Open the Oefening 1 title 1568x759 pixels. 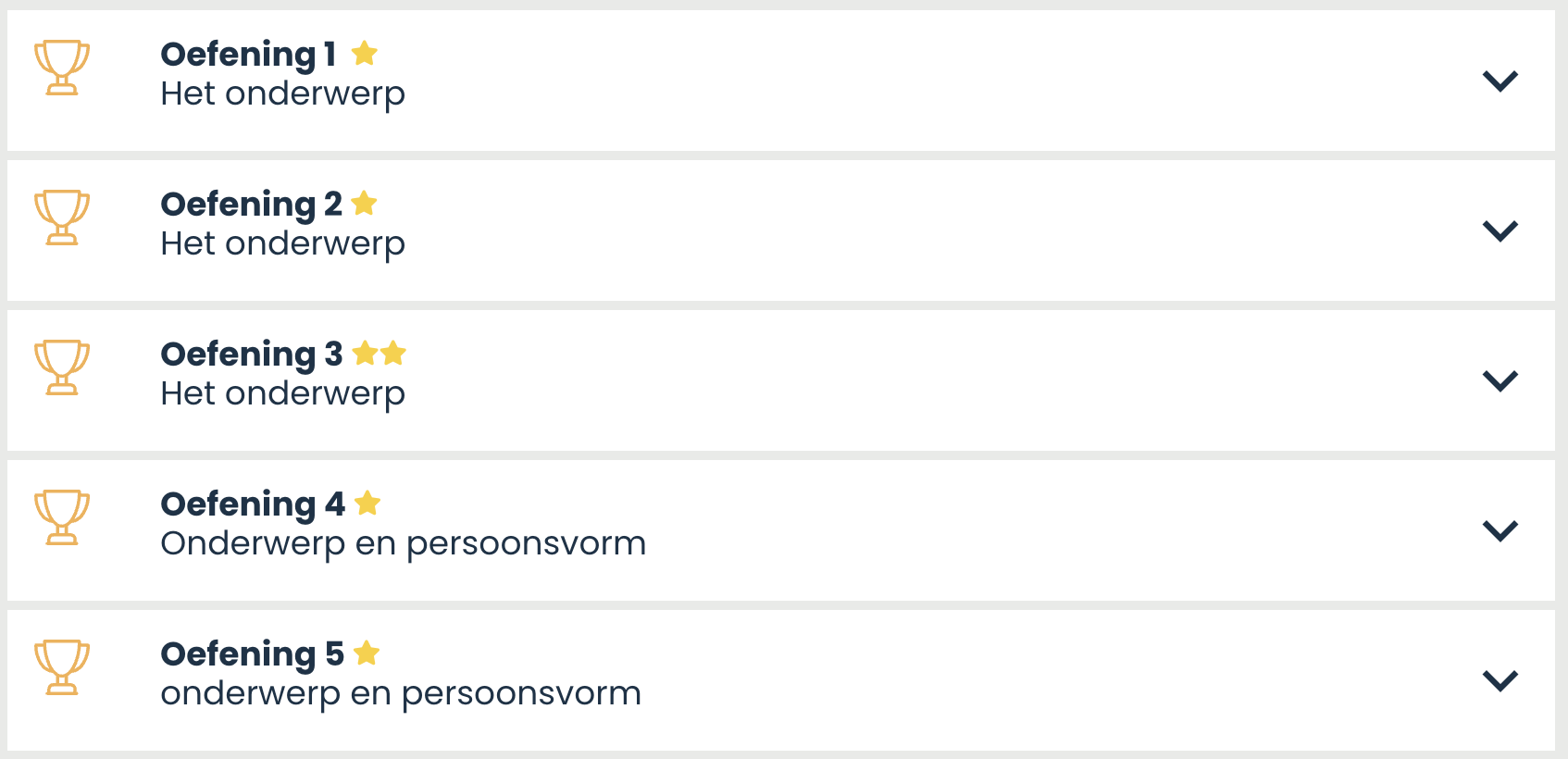(x=248, y=55)
